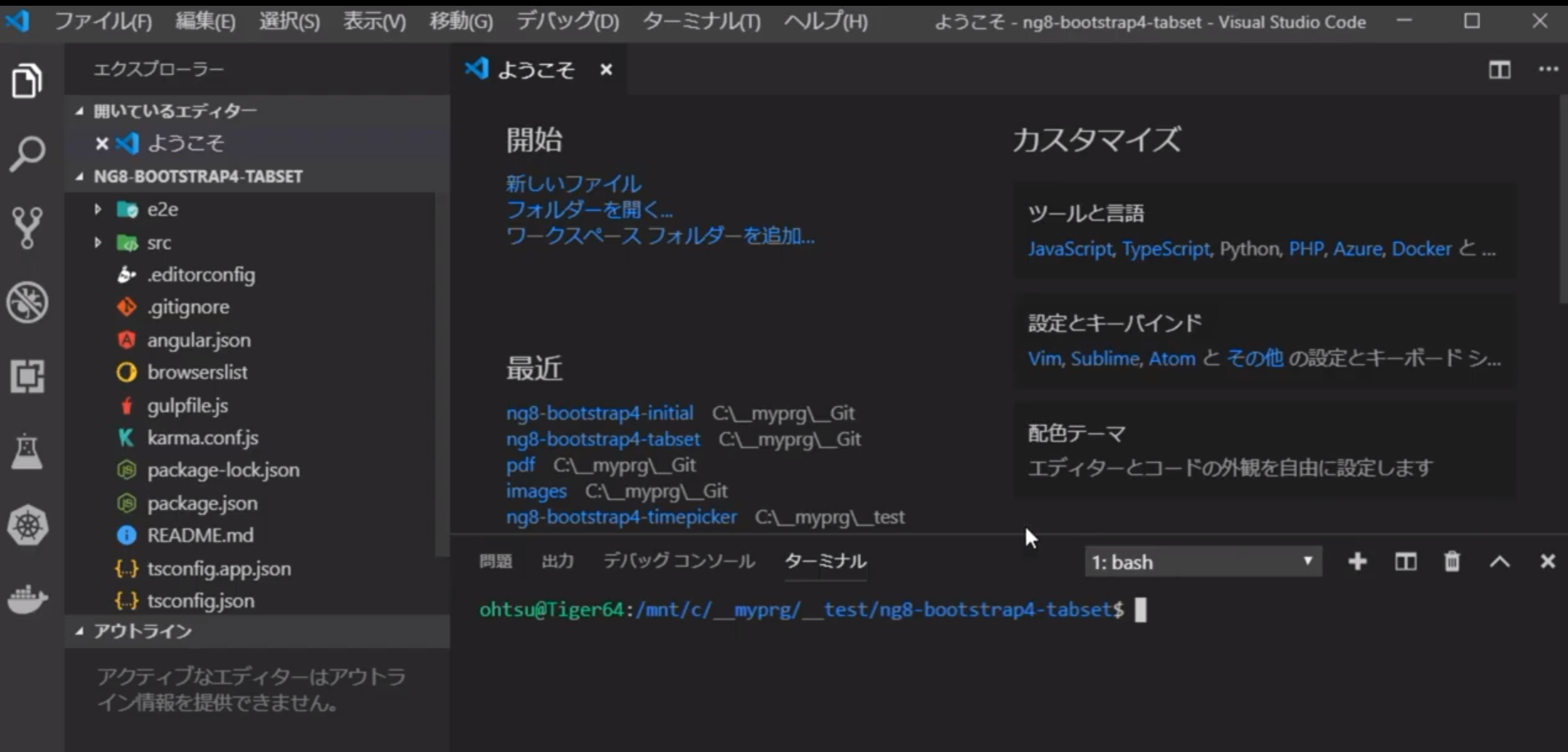Close the ようこそ editor tab
Viewport: 1568px width, 752px height.
[x=606, y=70]
